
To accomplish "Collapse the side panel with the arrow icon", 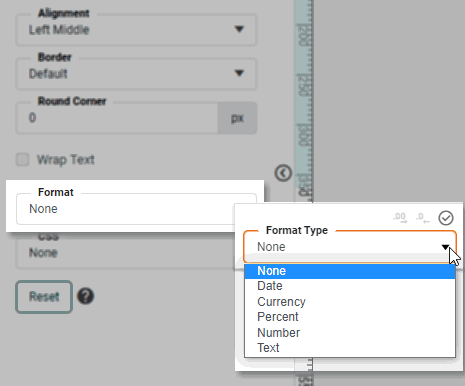I will tap(283, 173).
